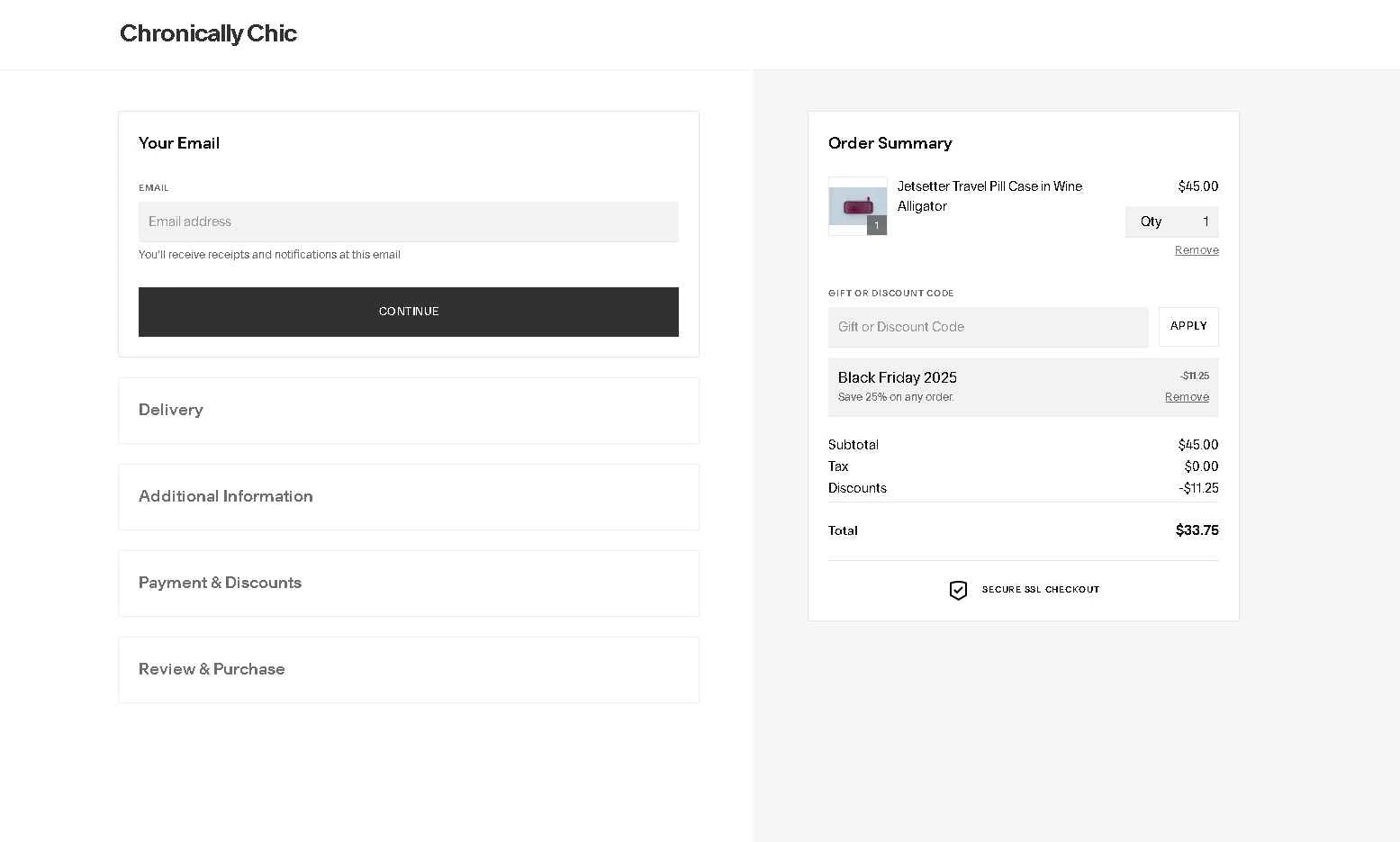
Task: Open the Jetsetter Pill Case product thumbnail
Action: (857, 206)
